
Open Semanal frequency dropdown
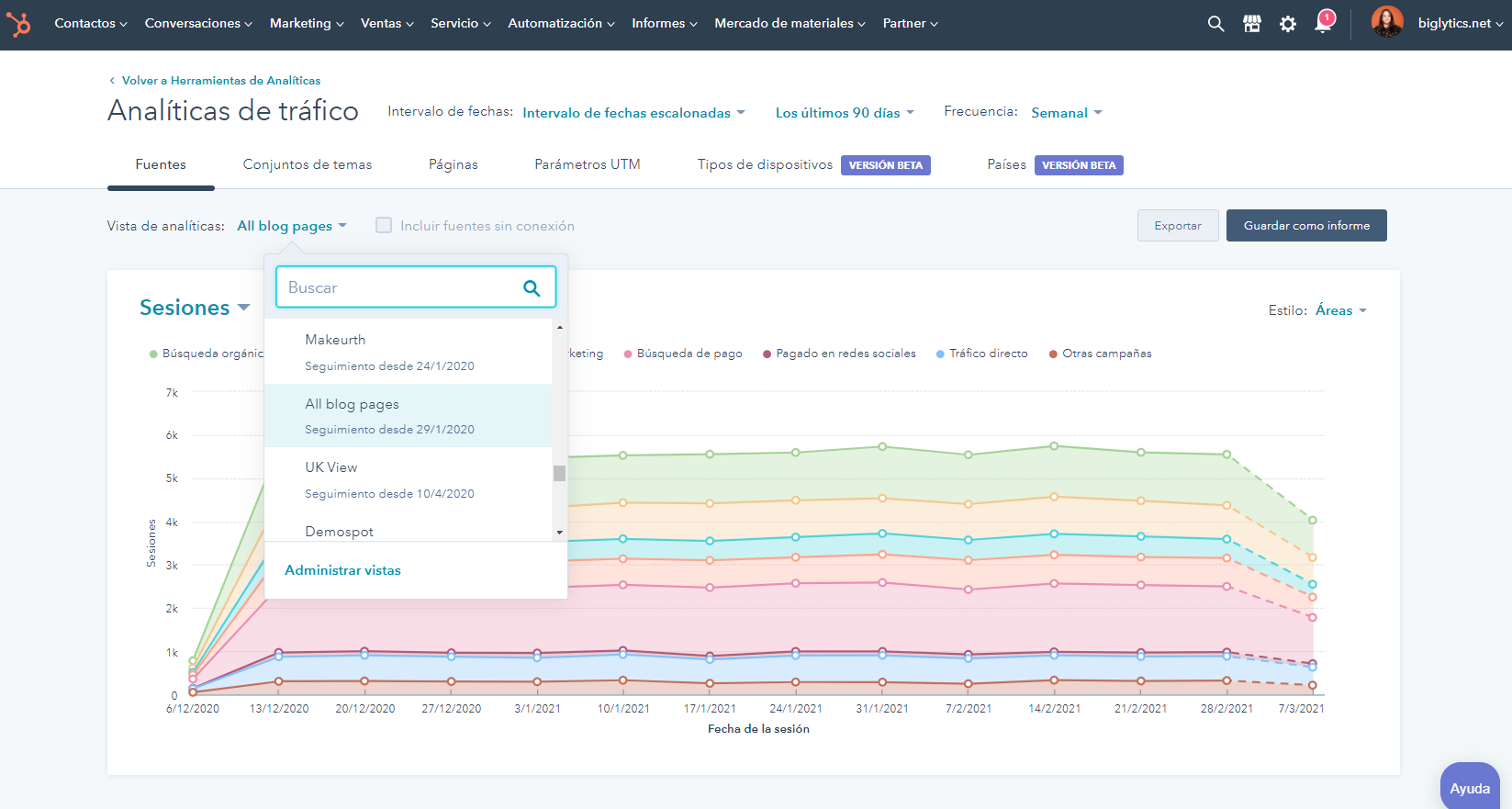coord(1067,113)
